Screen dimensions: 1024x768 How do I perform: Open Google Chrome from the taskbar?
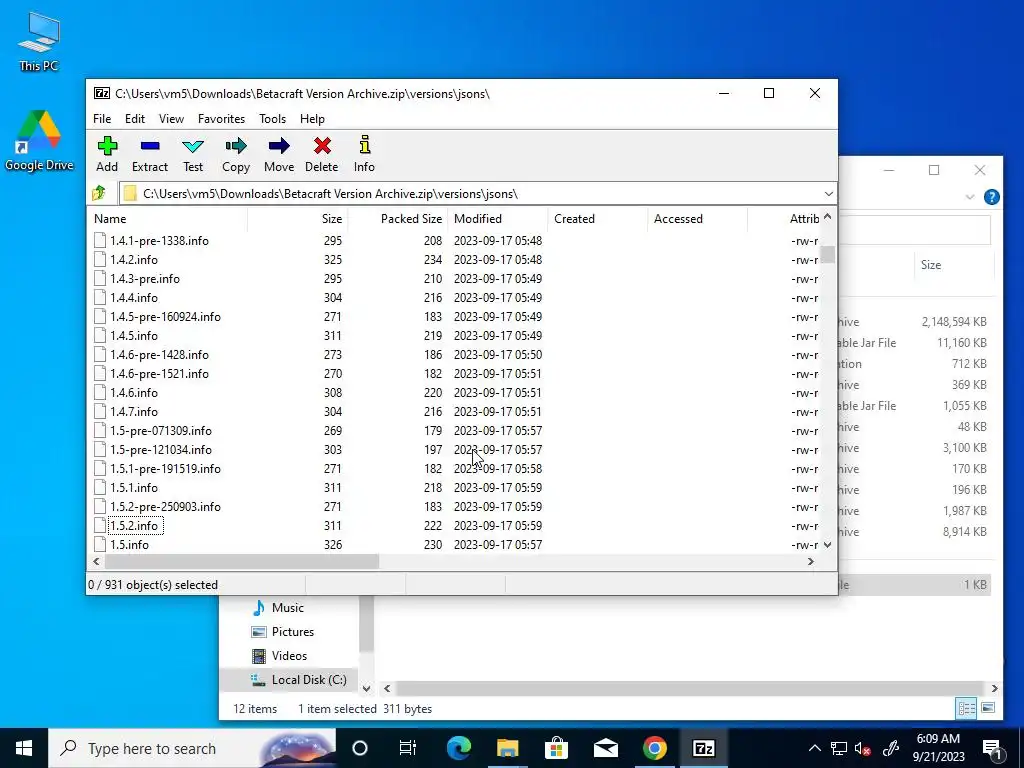(654, 748)
